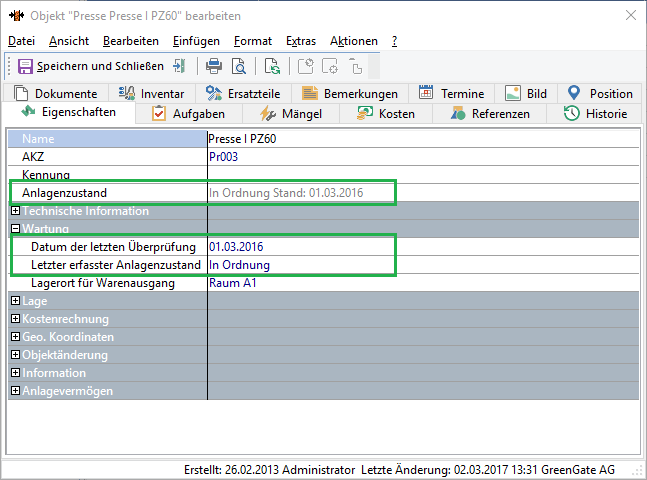The width and height of the screenshot is (647, 480).
Task: Switch to the Inventar tab
Action: coord(152,93)
